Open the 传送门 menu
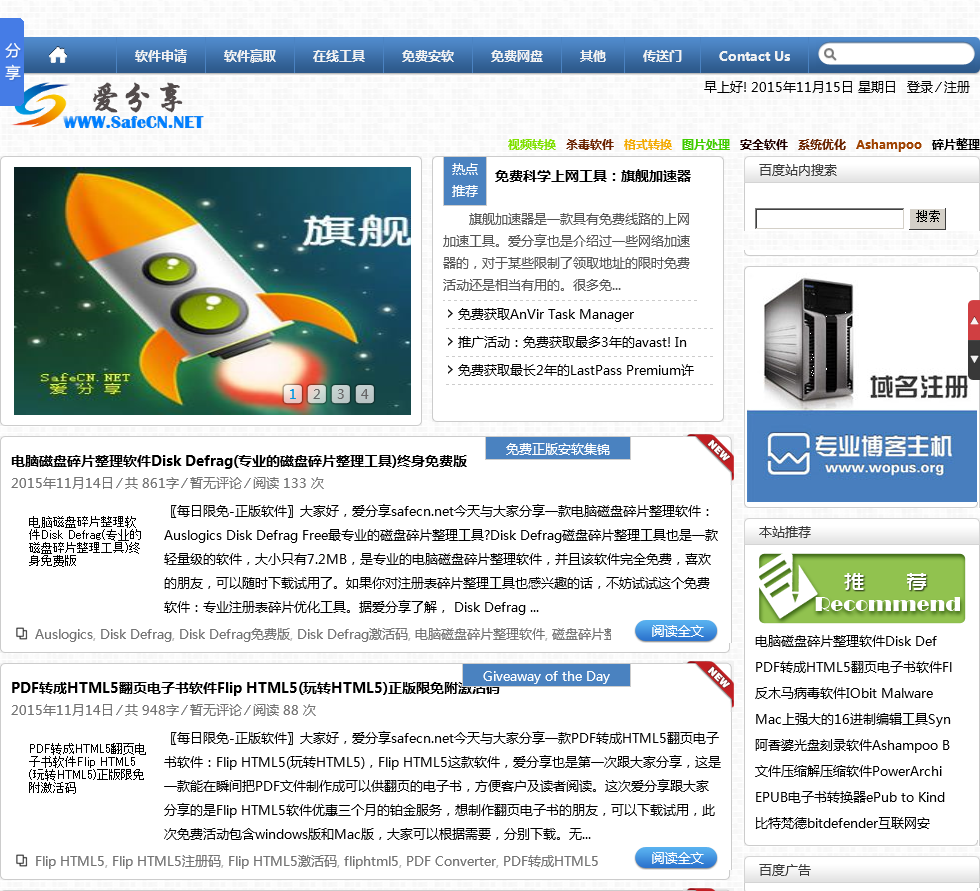 tap(662, 56)
